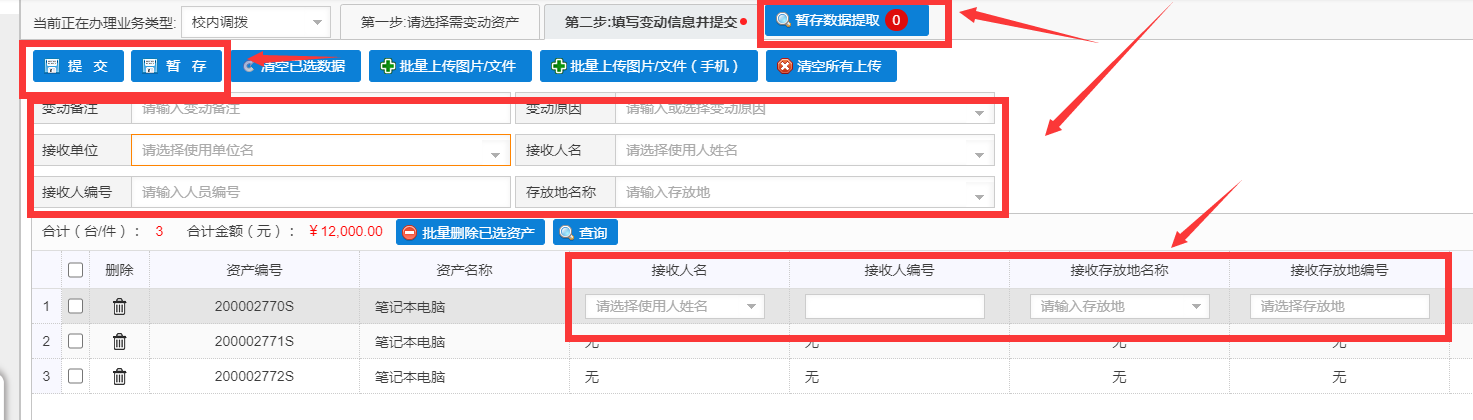Click the 接收人编号 input field in form
Screen dimensions: 1473x420
pos(320,192)
